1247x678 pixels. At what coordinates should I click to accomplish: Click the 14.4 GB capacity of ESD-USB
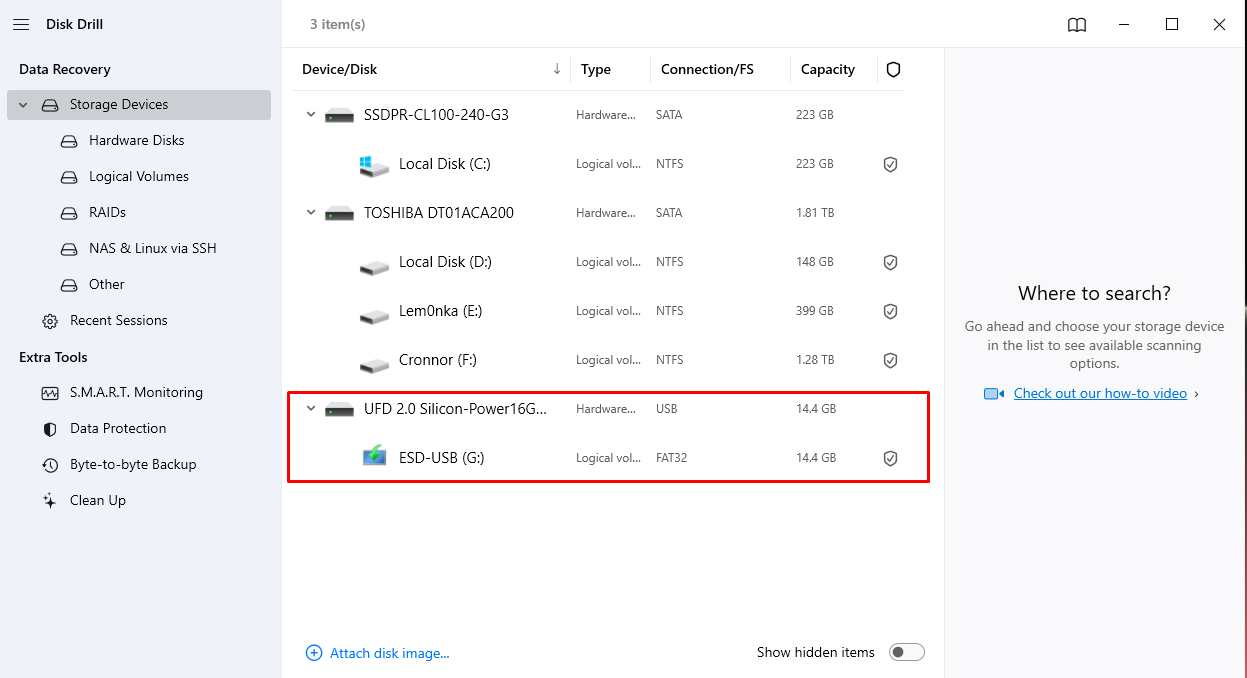(x=816, y=458)
